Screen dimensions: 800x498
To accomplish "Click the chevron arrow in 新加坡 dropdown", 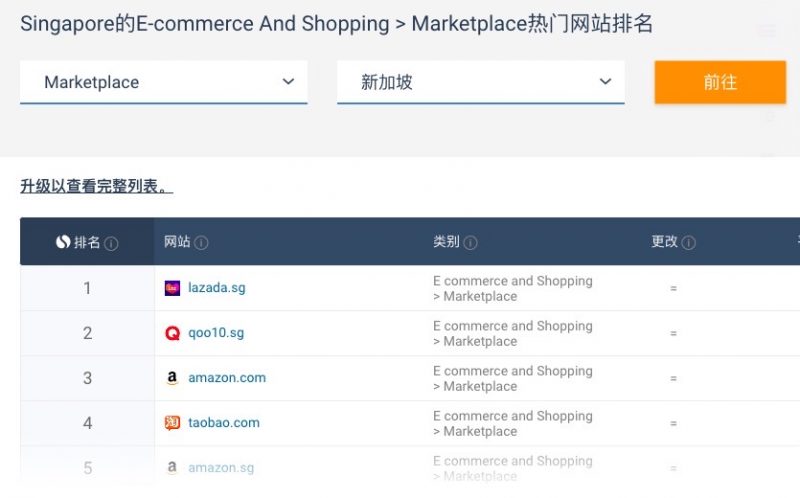I will (x=606, y=82).
